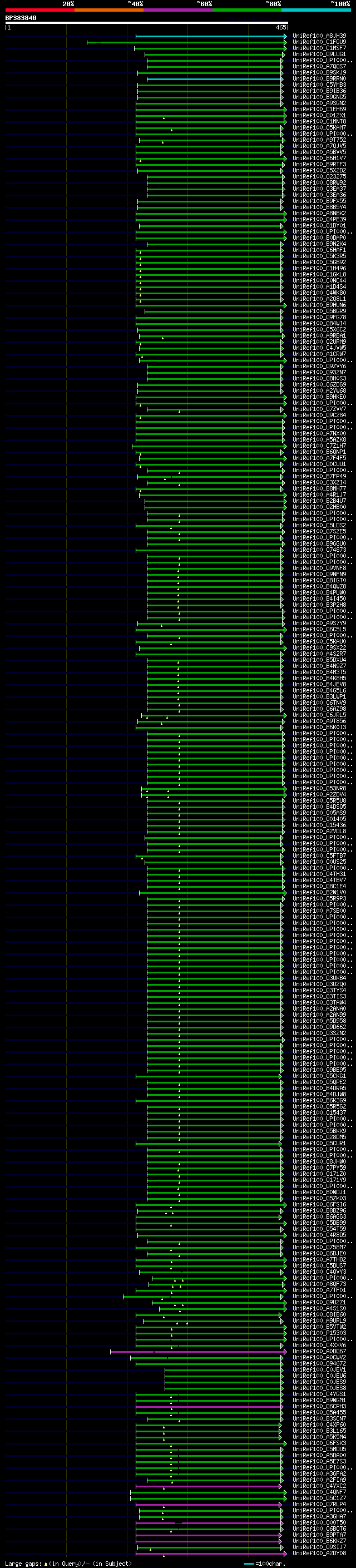Select hit label UniRef100_B9GNG5

click(x=319, y=97)
